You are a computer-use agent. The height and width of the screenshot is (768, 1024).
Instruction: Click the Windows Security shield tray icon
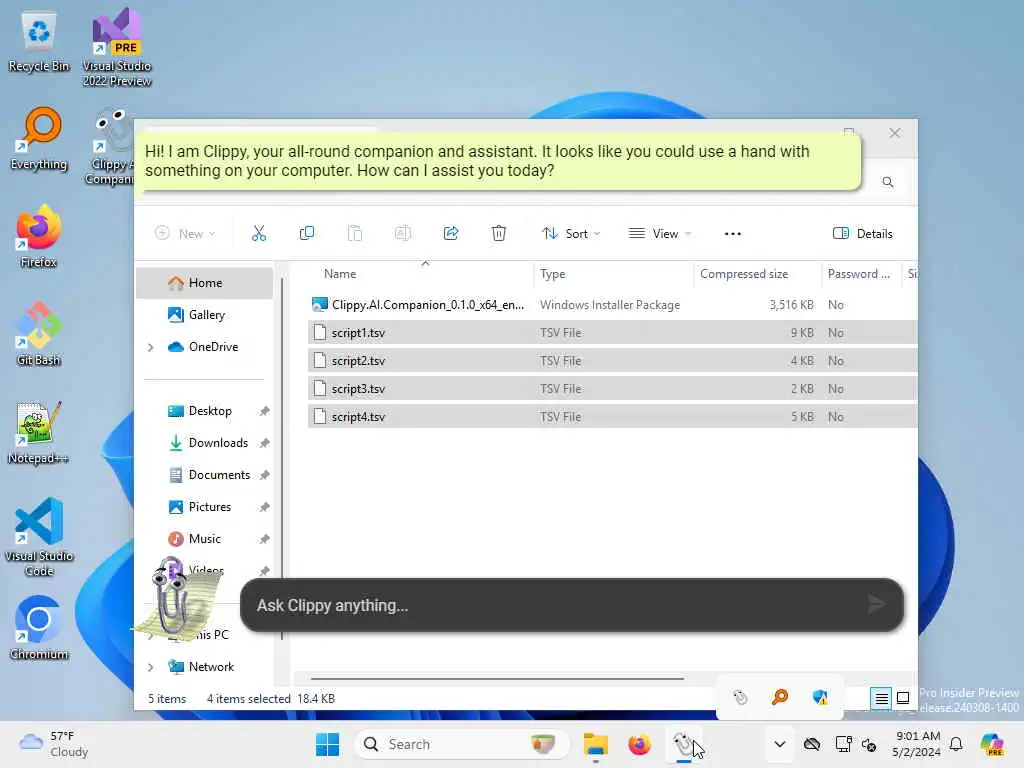tap(820, 697)
